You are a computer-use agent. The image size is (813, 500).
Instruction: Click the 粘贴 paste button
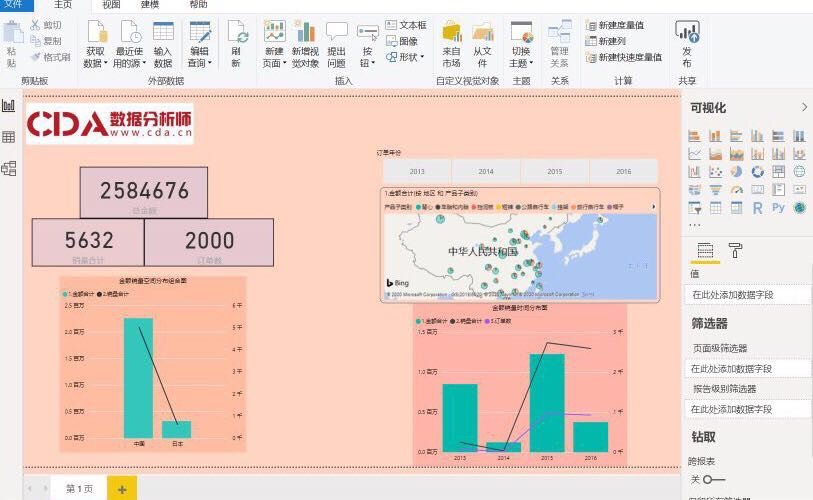(x=12, y=44)
